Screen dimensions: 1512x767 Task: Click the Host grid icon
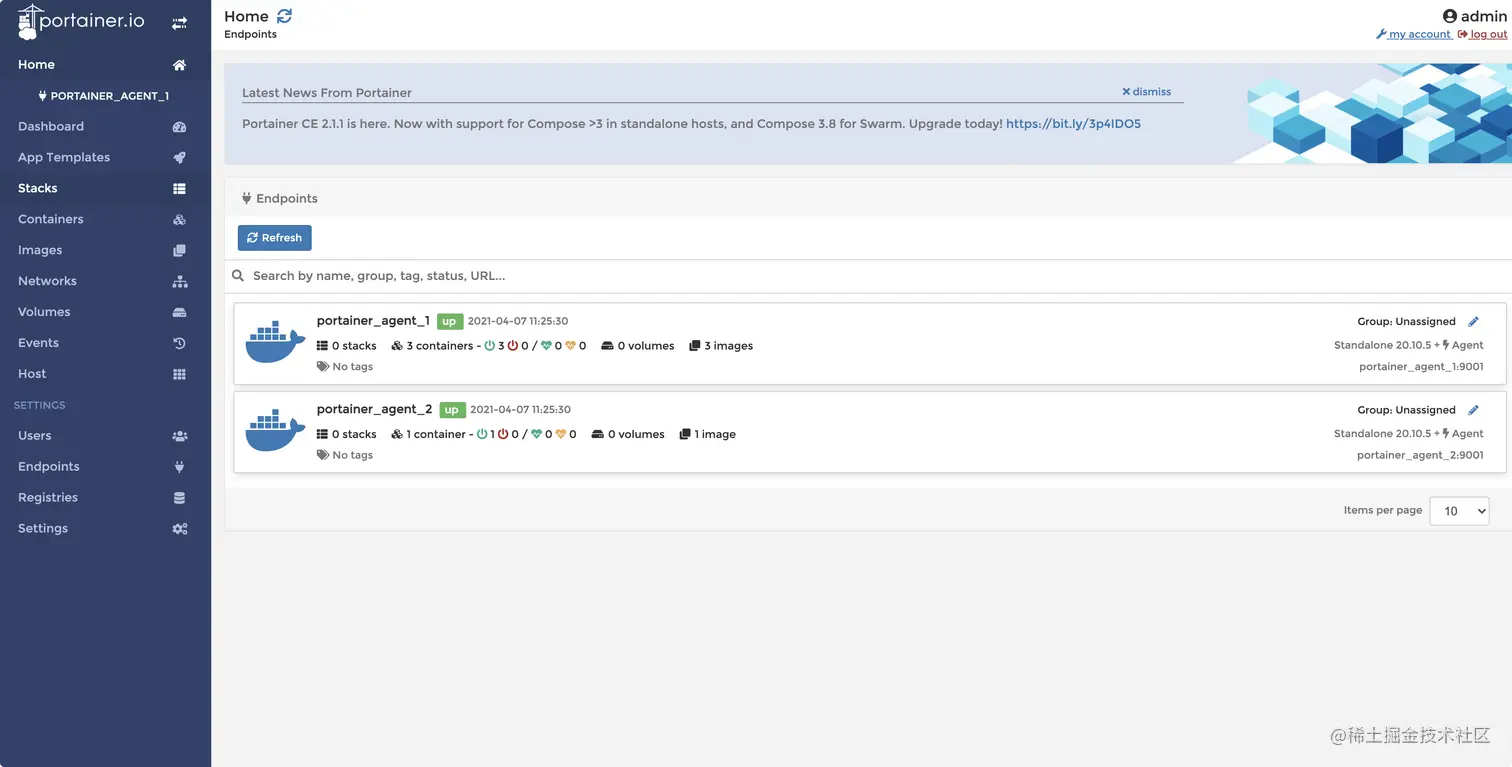179,375
